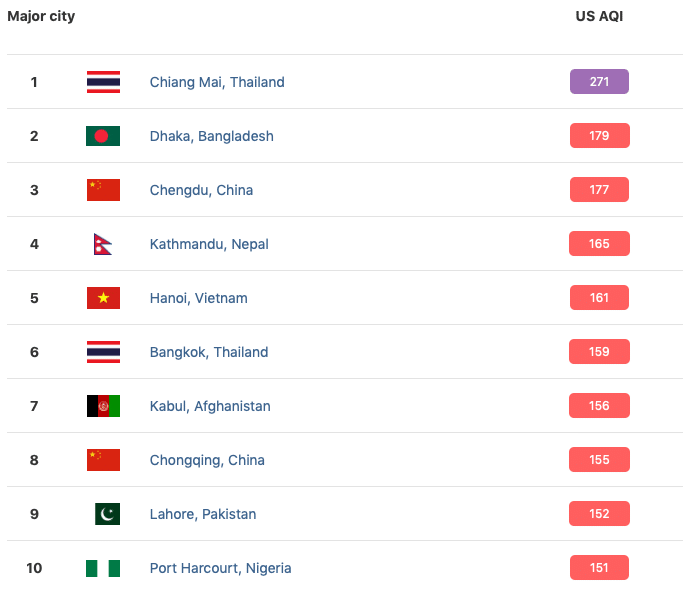Click the Bangladesh flag icon
Viewport: 683px width, 593px height.
tap(103, 136)
